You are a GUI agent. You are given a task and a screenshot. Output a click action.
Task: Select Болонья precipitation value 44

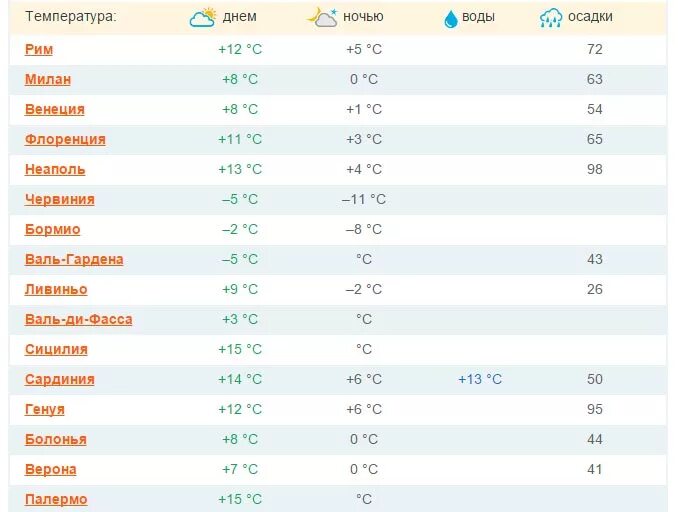(595, 439)
